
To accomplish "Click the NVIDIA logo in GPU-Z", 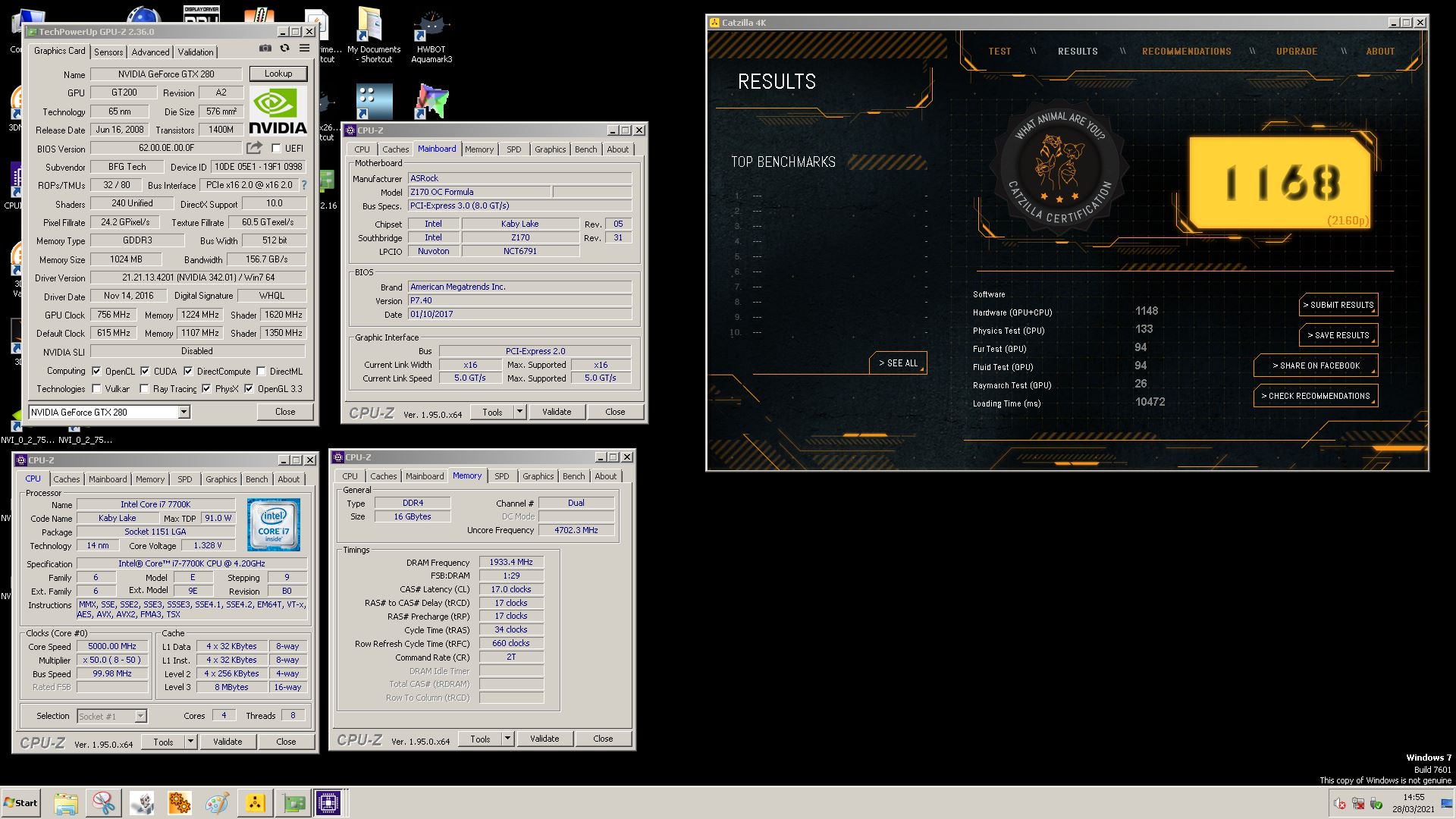I will pos(278,111).
